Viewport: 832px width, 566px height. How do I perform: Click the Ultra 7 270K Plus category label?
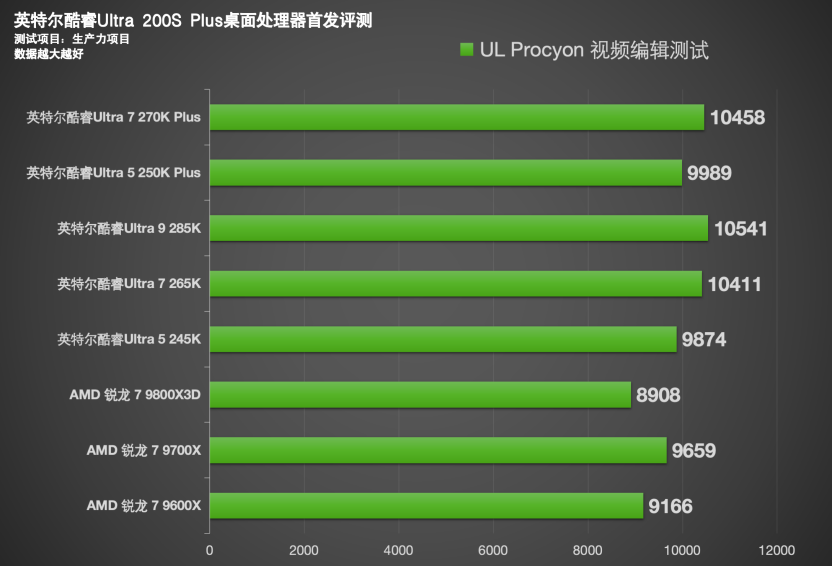113,118
